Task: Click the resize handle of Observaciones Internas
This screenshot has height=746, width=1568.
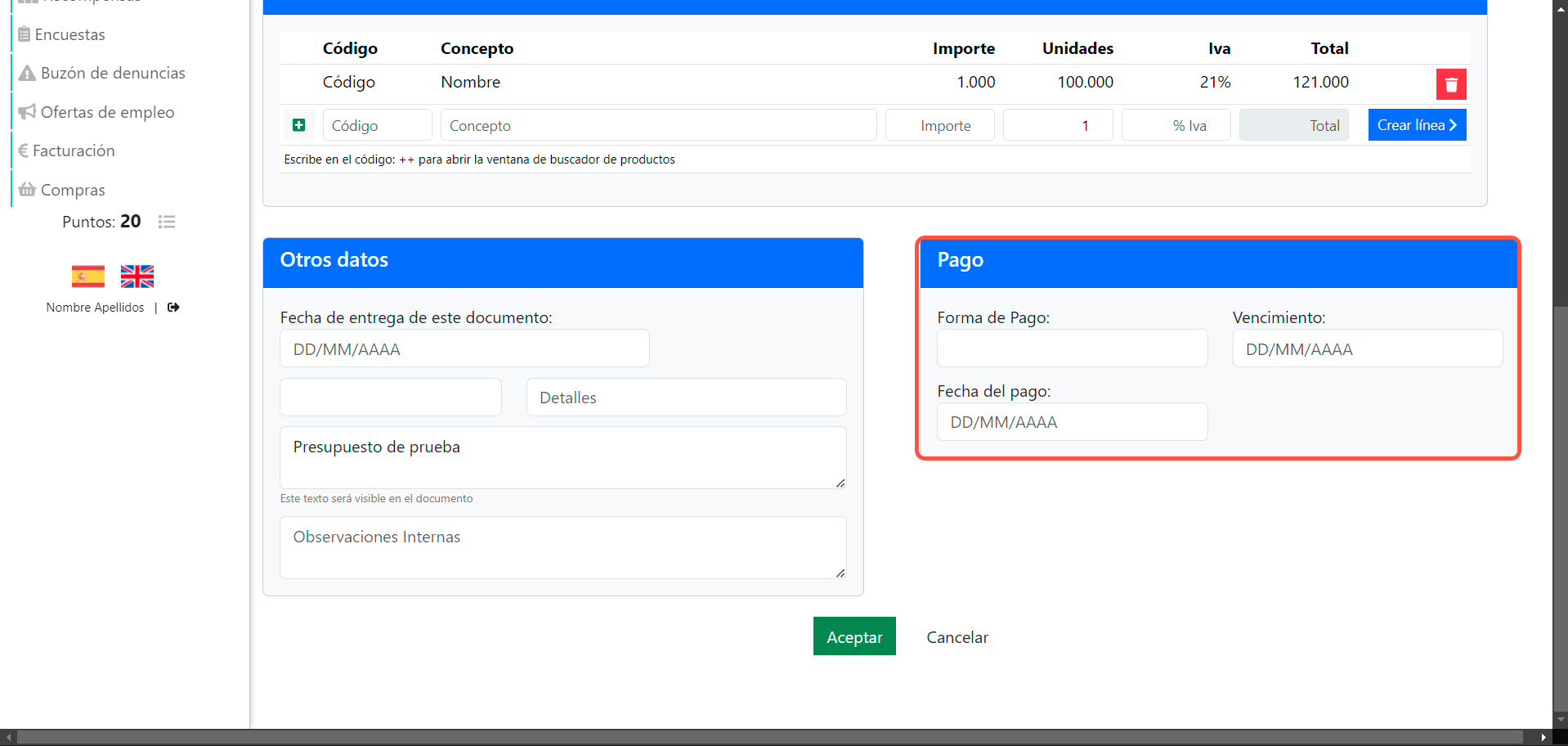Action: pyautogui.click(x=840, y=573)
